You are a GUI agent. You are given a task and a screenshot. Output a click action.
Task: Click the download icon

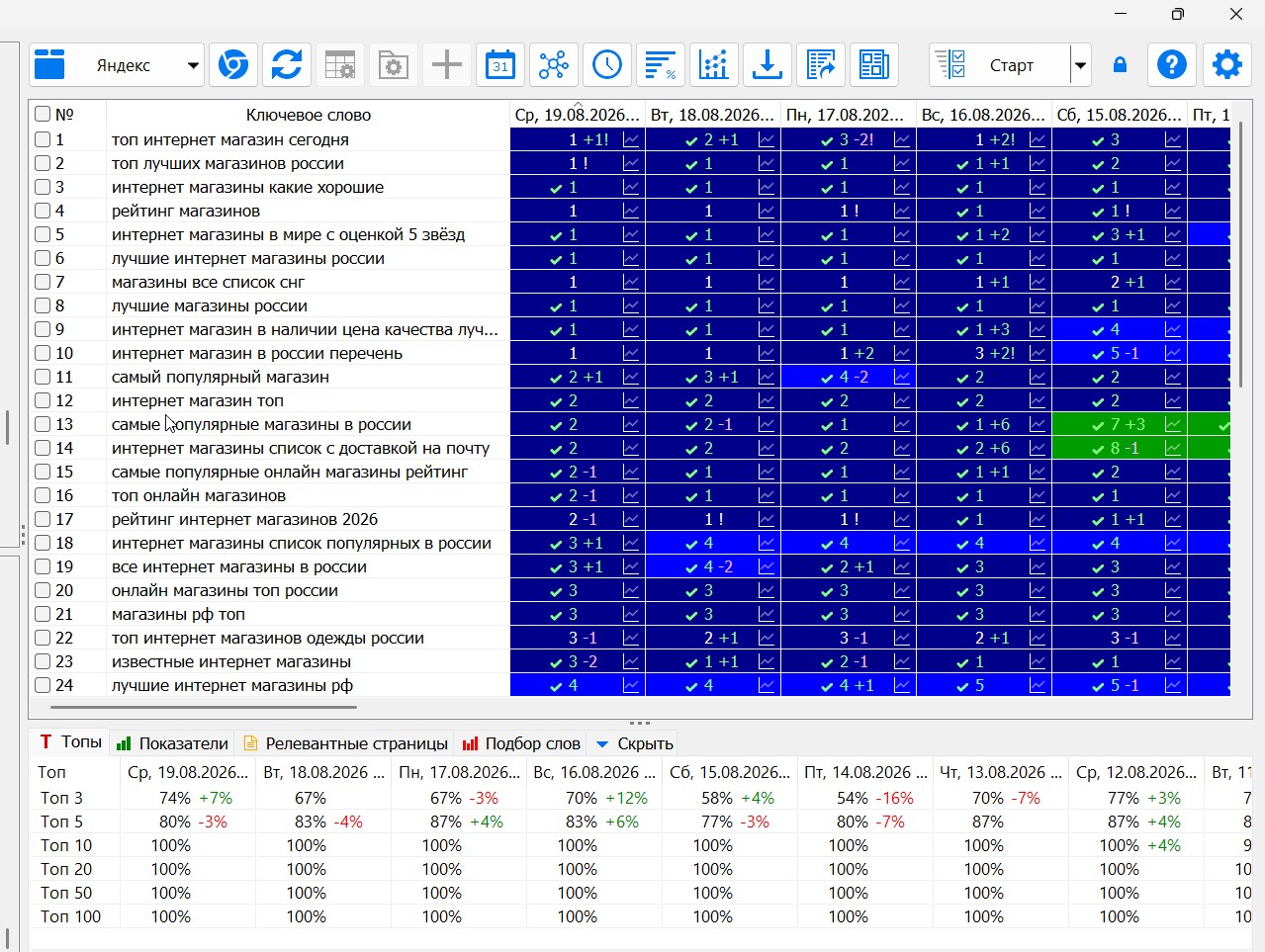(768, 65)
